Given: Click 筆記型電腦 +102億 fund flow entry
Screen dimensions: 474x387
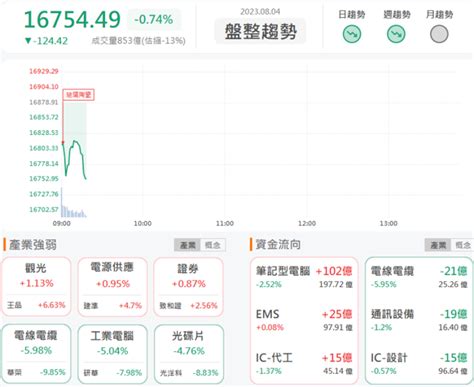Looking at the screenshot, I should point(304,277).
